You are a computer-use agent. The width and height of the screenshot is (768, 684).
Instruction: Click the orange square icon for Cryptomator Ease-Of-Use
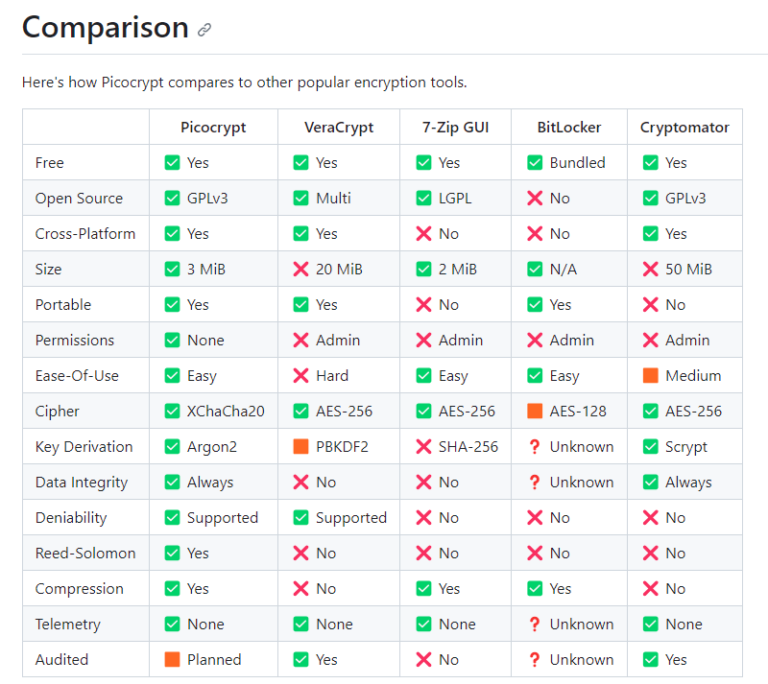(651, 376)
